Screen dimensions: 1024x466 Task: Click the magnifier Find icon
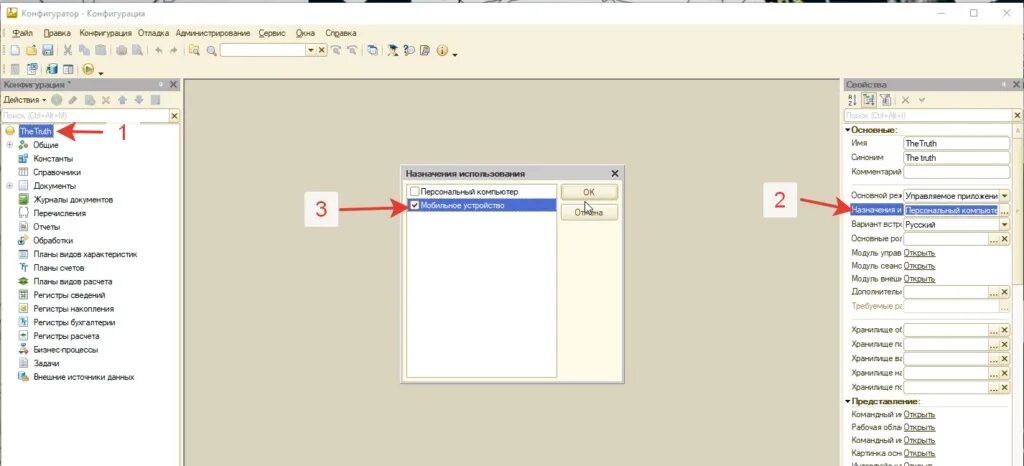211,50
